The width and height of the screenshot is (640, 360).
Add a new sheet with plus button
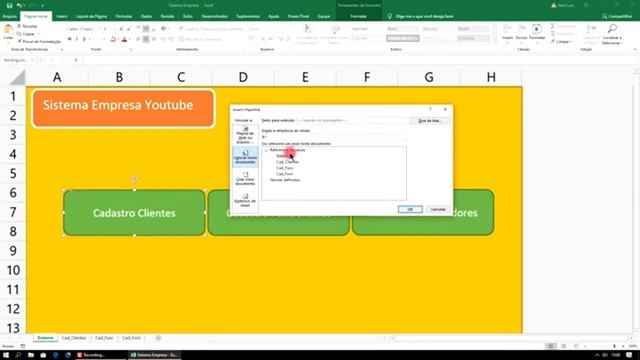coord(158,338)
